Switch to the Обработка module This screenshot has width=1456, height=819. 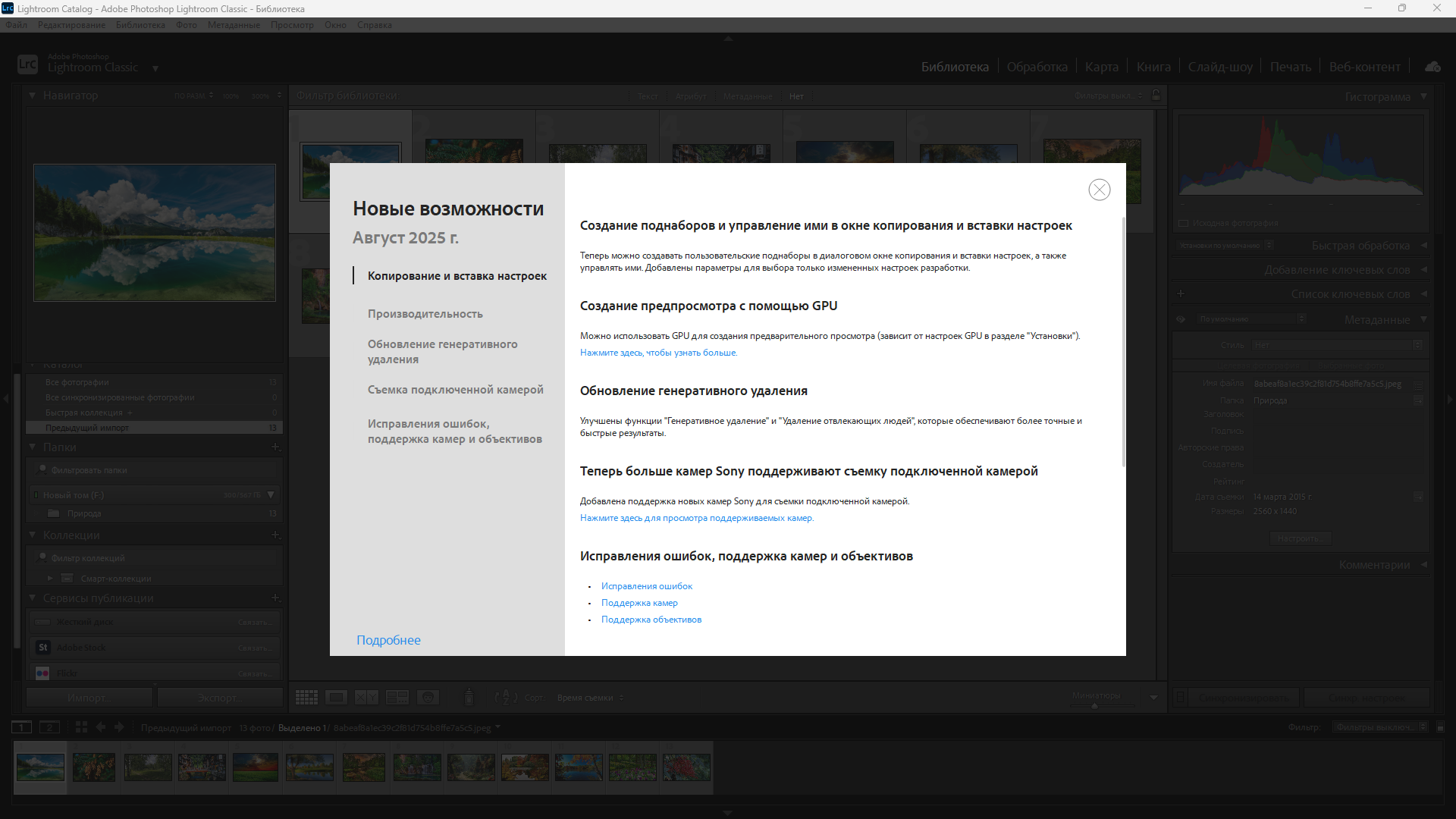point(1037,67)
